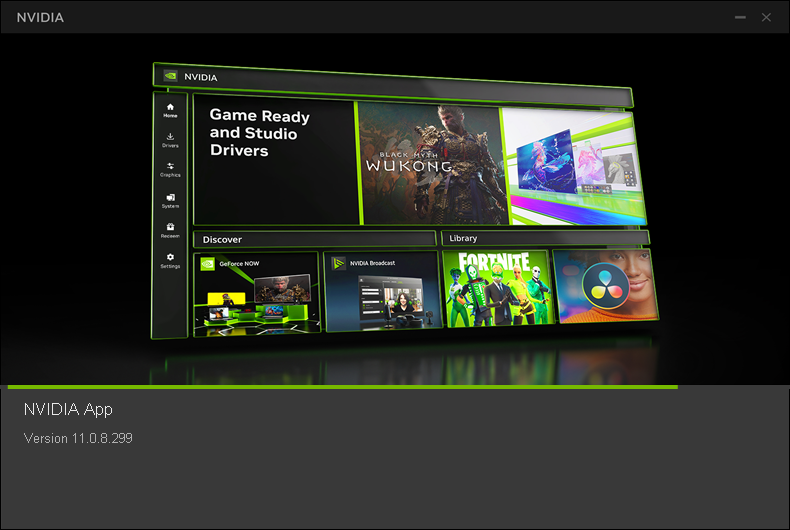Close the NVIDIA installer window
The width and height of the screenshot is (790, 530).
tap(766, 17)
